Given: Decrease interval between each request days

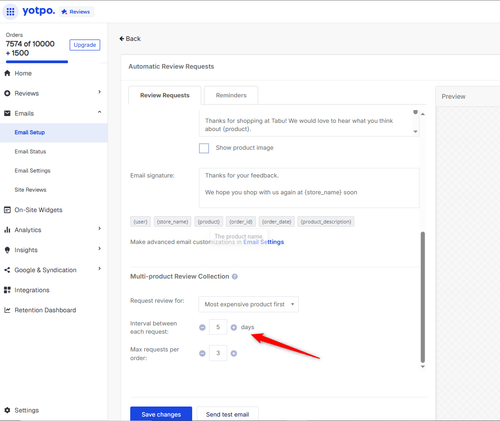Looking at the screenshot, I should click(202, 327).
